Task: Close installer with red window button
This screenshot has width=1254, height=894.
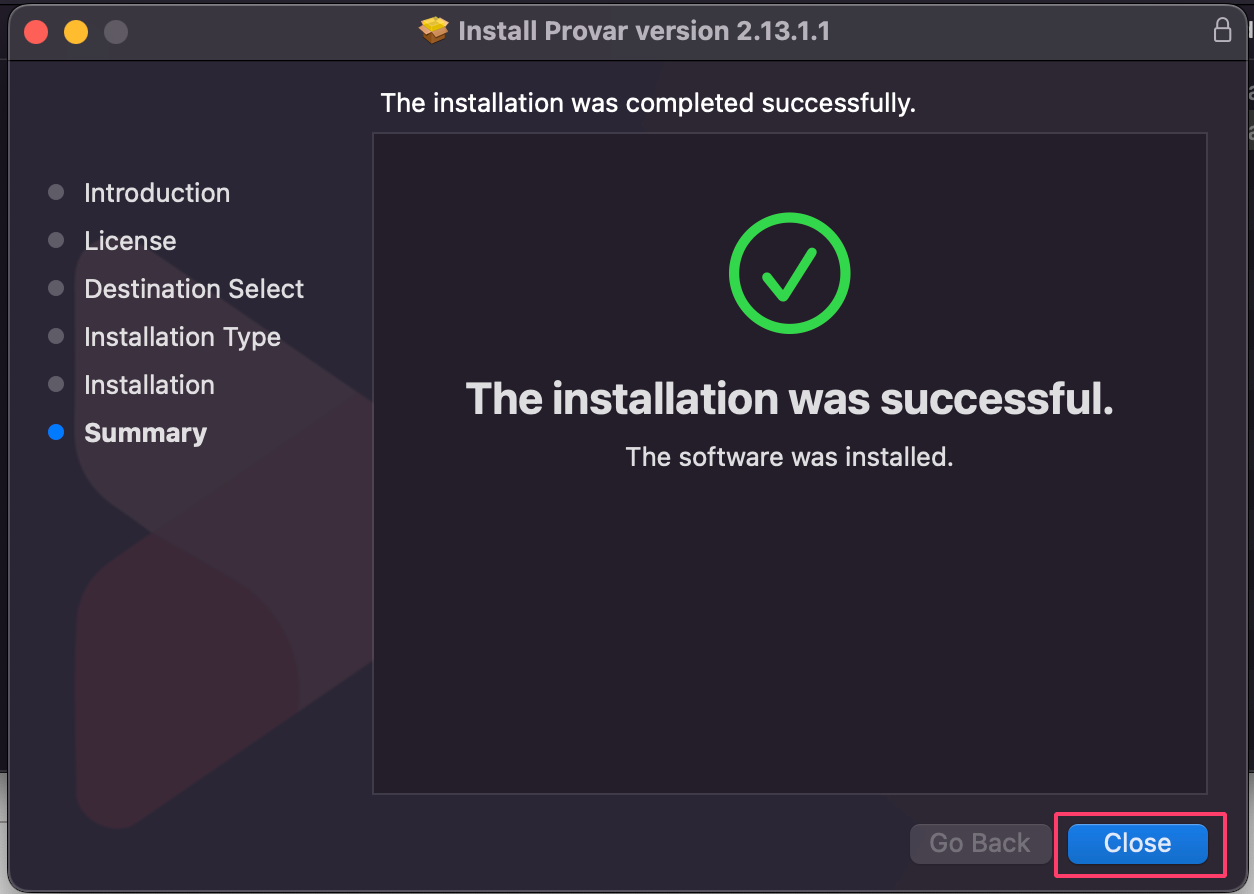Action: click(36, 32)
